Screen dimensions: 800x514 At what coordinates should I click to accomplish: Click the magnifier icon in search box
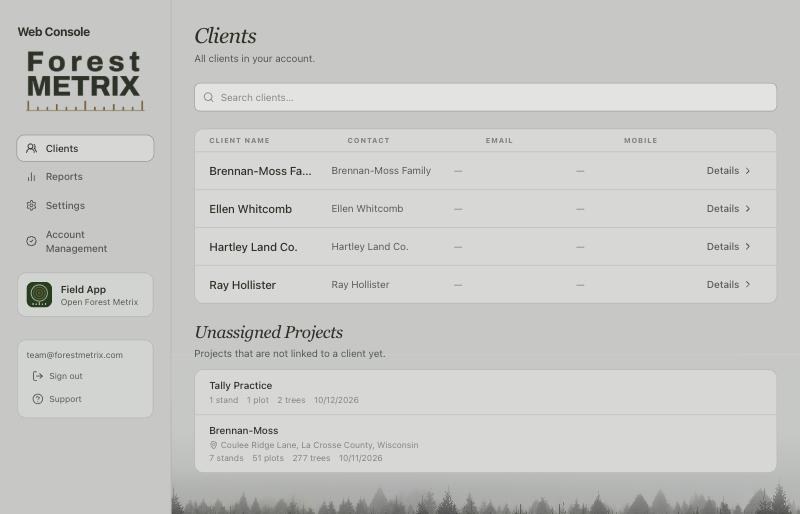pos(209,97)
